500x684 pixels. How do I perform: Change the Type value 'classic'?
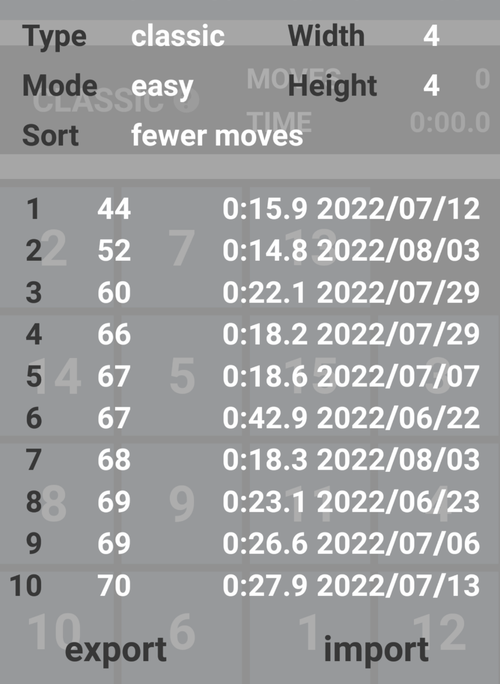click(178, 36)
